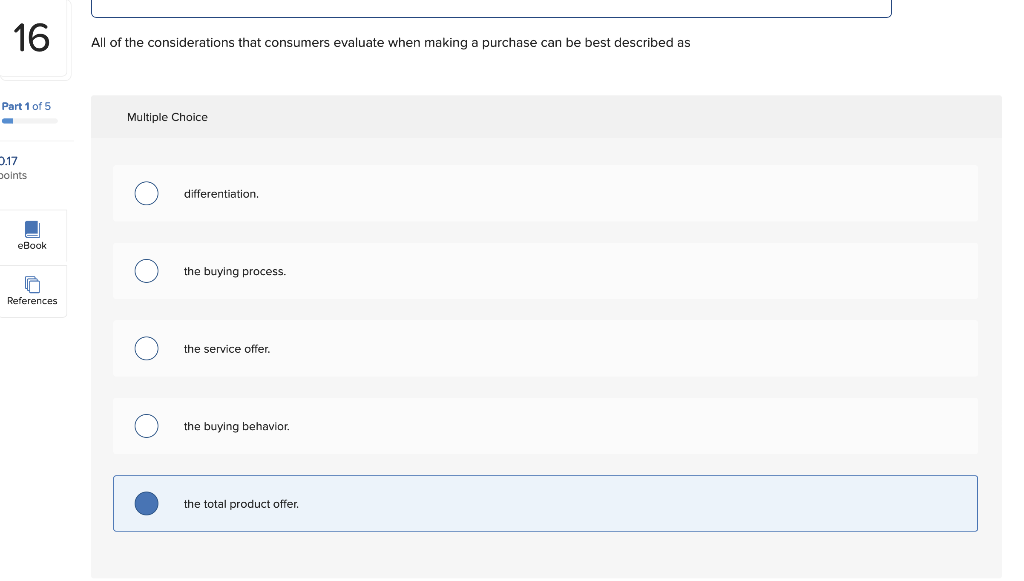Click the empty answer field at top

[492, 7]
